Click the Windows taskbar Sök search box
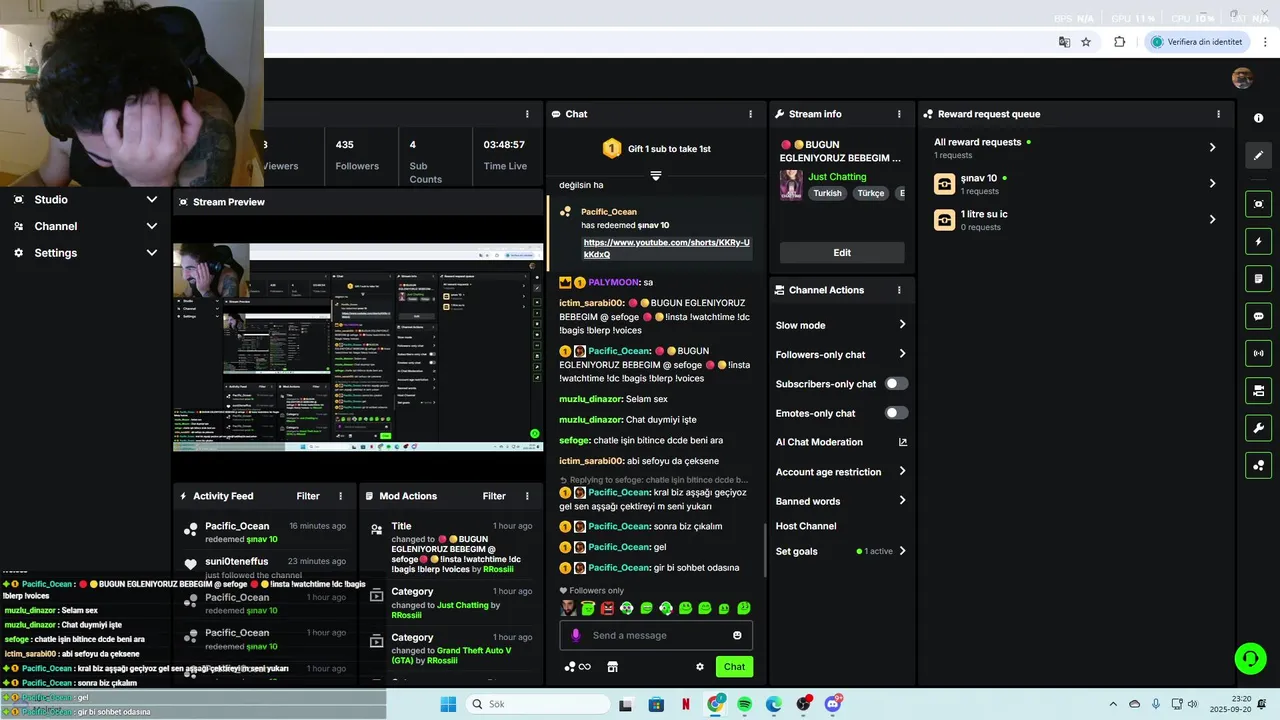 coord(536,704)
